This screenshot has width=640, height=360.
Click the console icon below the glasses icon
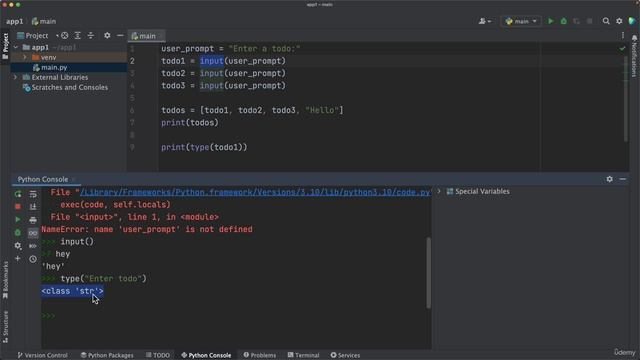click(x=33, y=246)
